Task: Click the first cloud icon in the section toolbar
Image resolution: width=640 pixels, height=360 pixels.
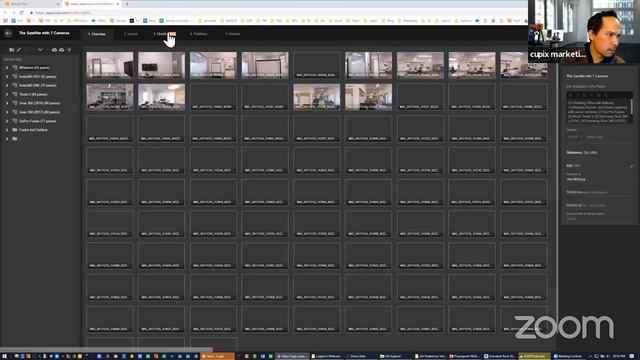Action: click(54, 50)
